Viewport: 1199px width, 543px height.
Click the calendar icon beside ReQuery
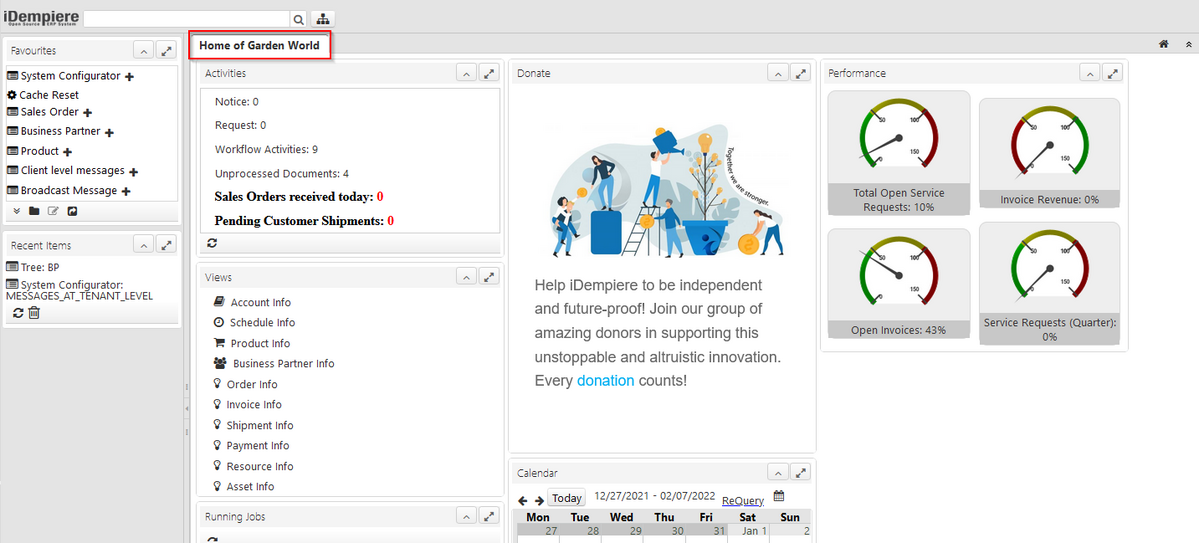pyautogui.click(x=779, y=497)
